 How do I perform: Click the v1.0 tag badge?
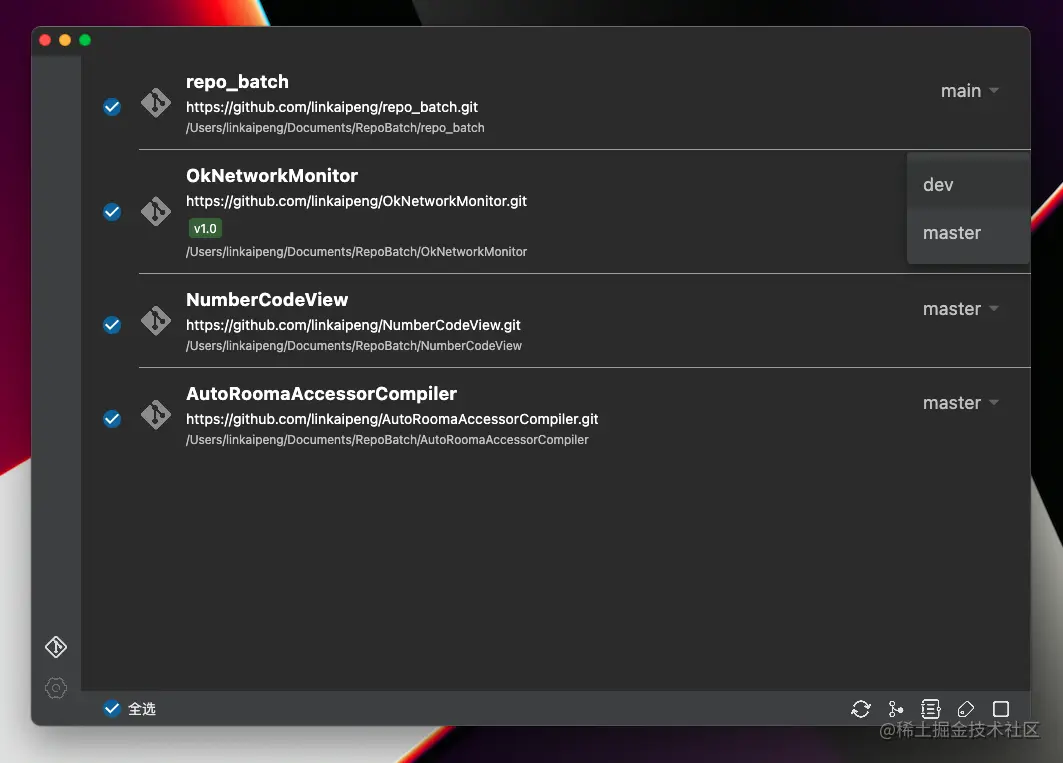tap(205, 229)
